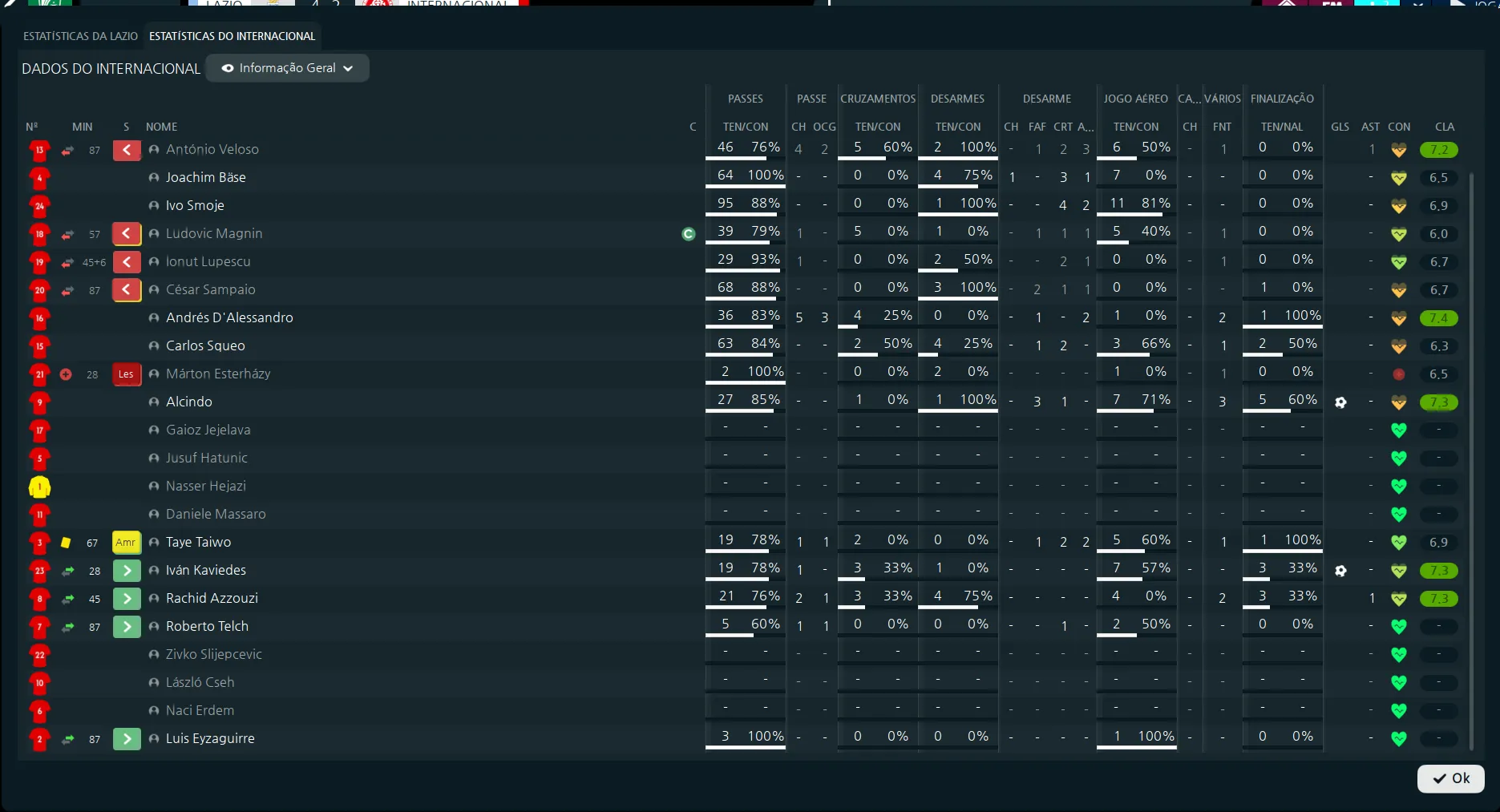The height and width of the screenshot is (812, 1500).
Task: Open player Alcindo
Action: (189, 402)
